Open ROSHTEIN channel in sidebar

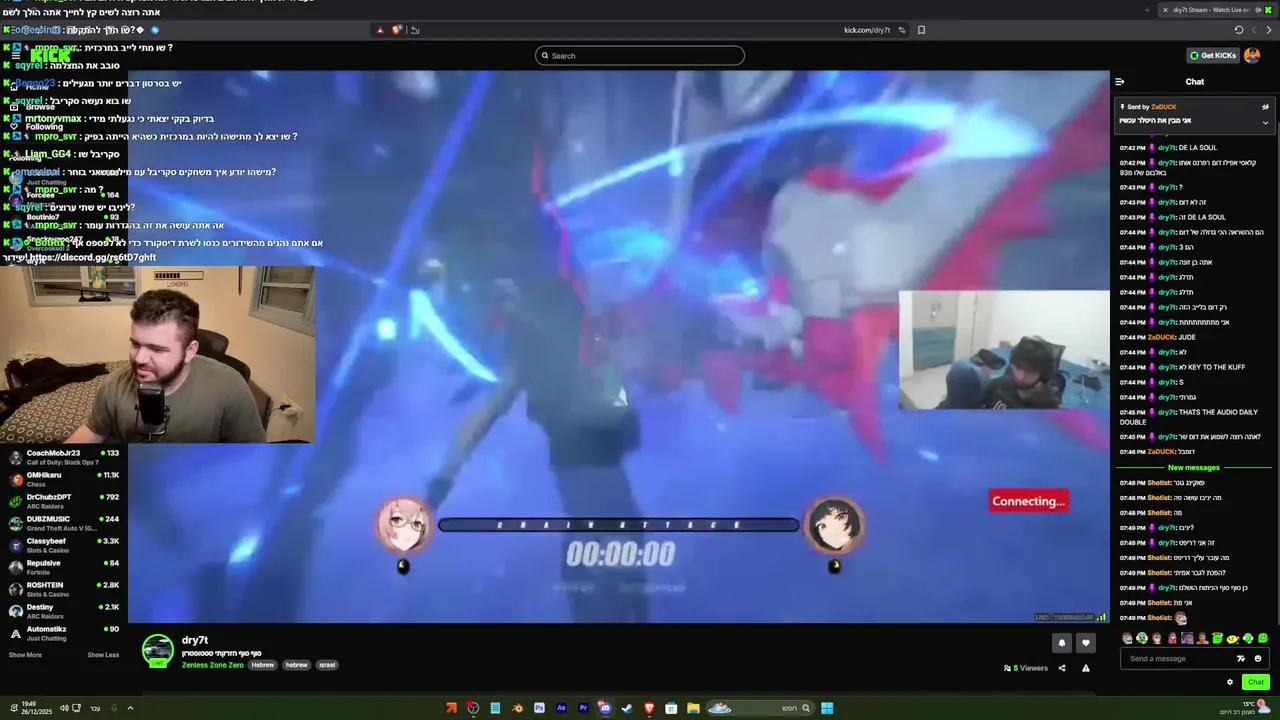coord(63,589)
